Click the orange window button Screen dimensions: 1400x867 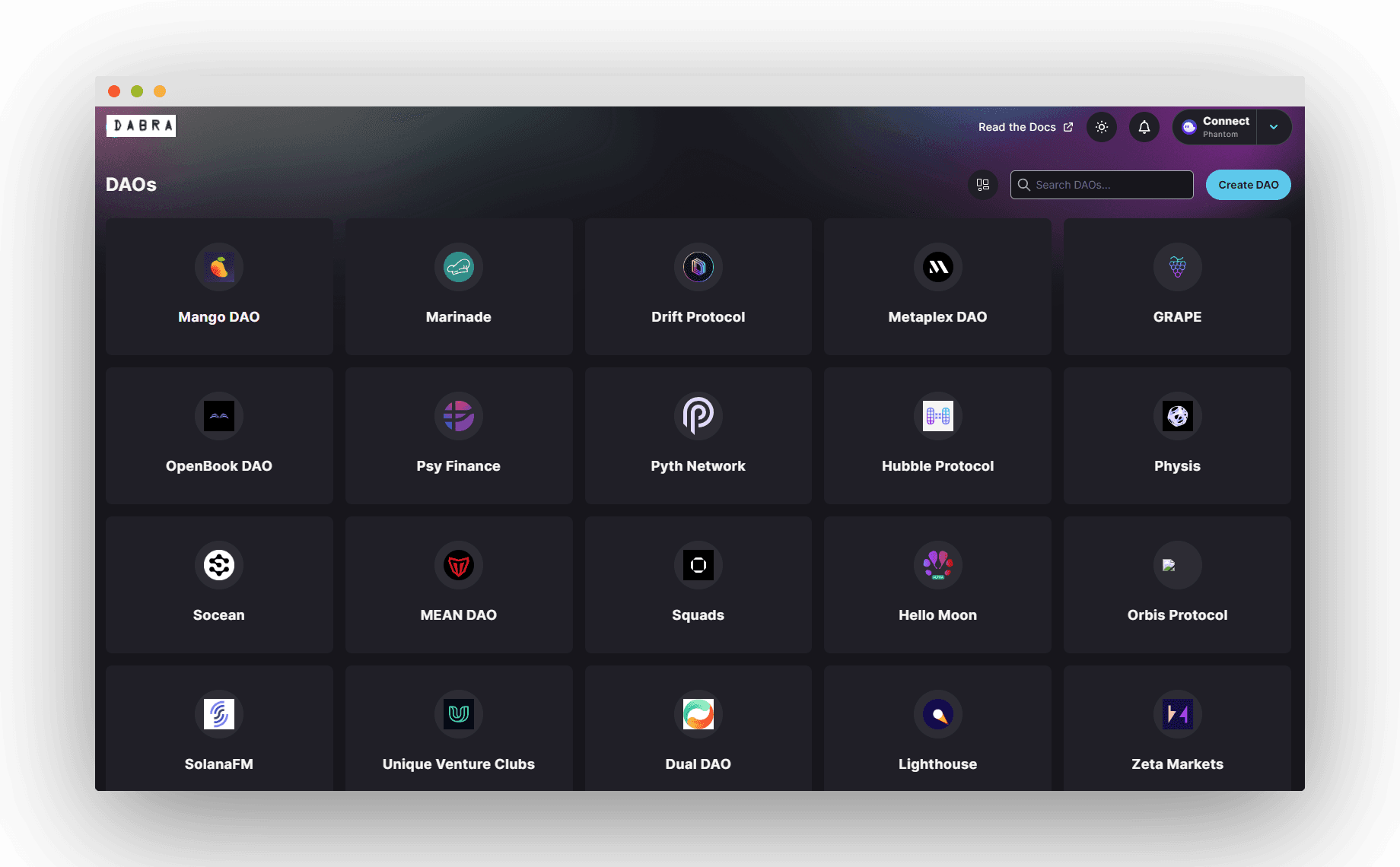point(160,91)
